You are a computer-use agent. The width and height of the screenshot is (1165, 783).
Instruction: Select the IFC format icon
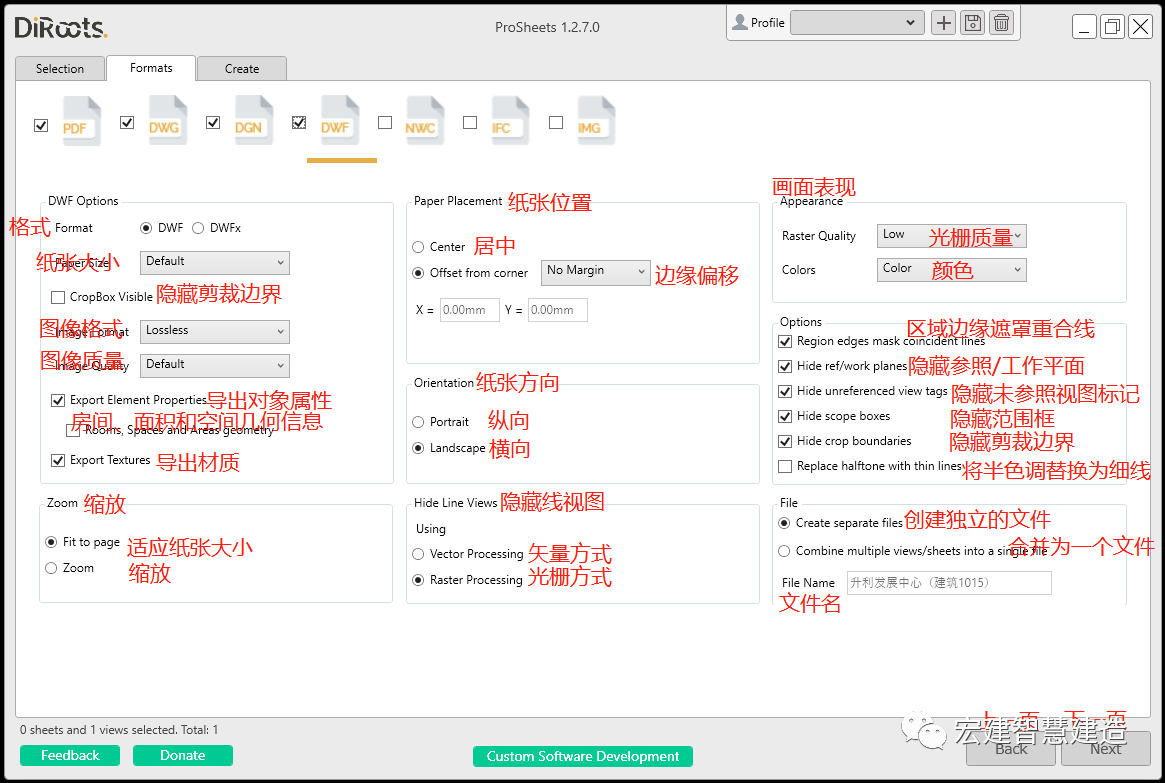click(510, 120)
